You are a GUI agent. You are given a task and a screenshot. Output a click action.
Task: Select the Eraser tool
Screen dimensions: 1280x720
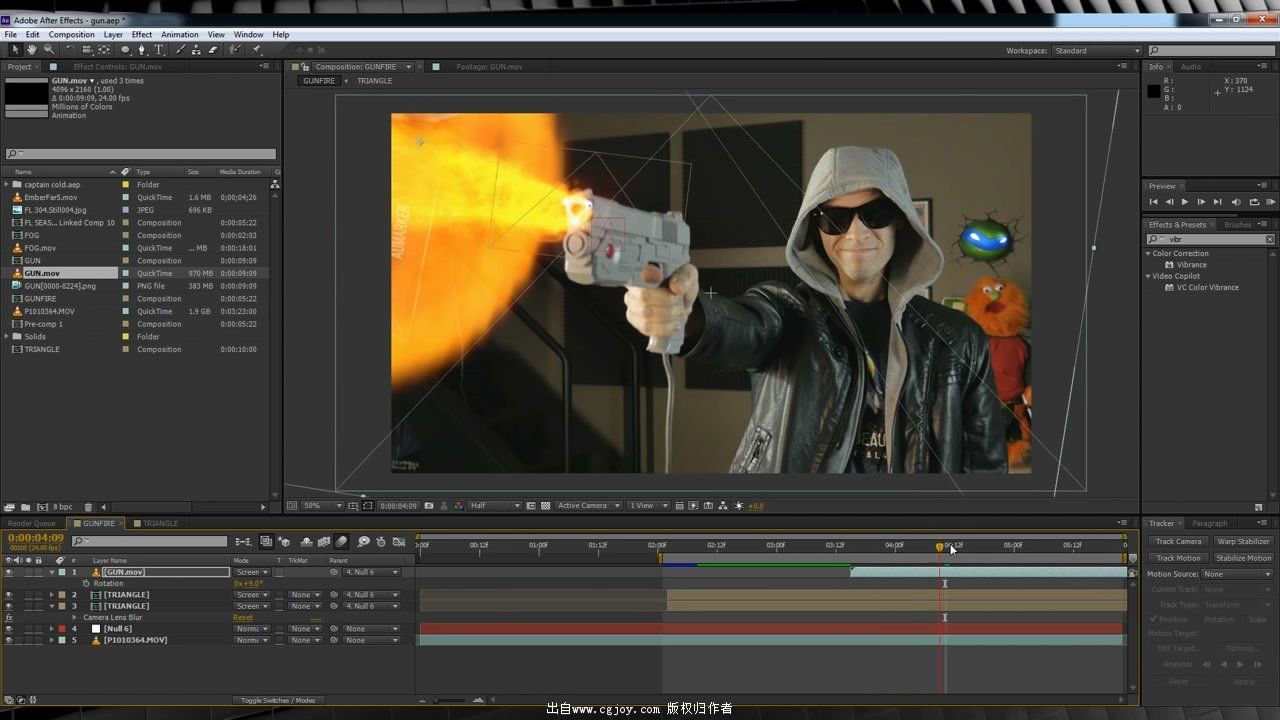[x=213, y=50]
